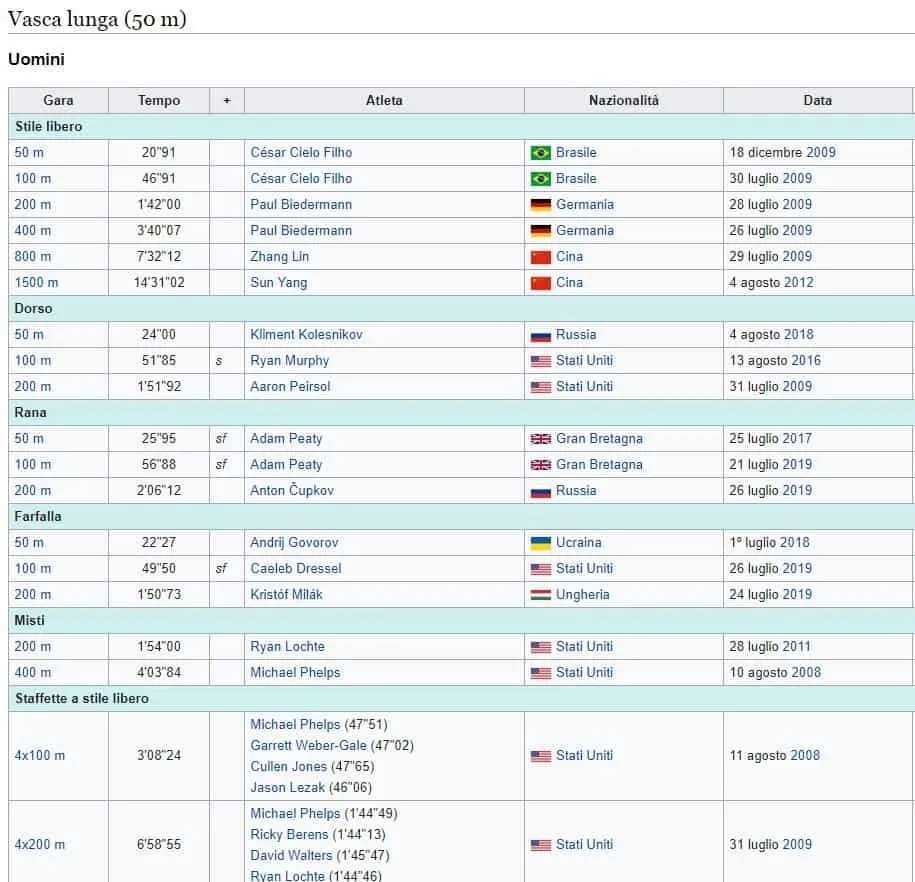Viewport: 915px width, 882px height.
Task: Open the 4x100 m relay link
Action: click(x=39, y=755)
